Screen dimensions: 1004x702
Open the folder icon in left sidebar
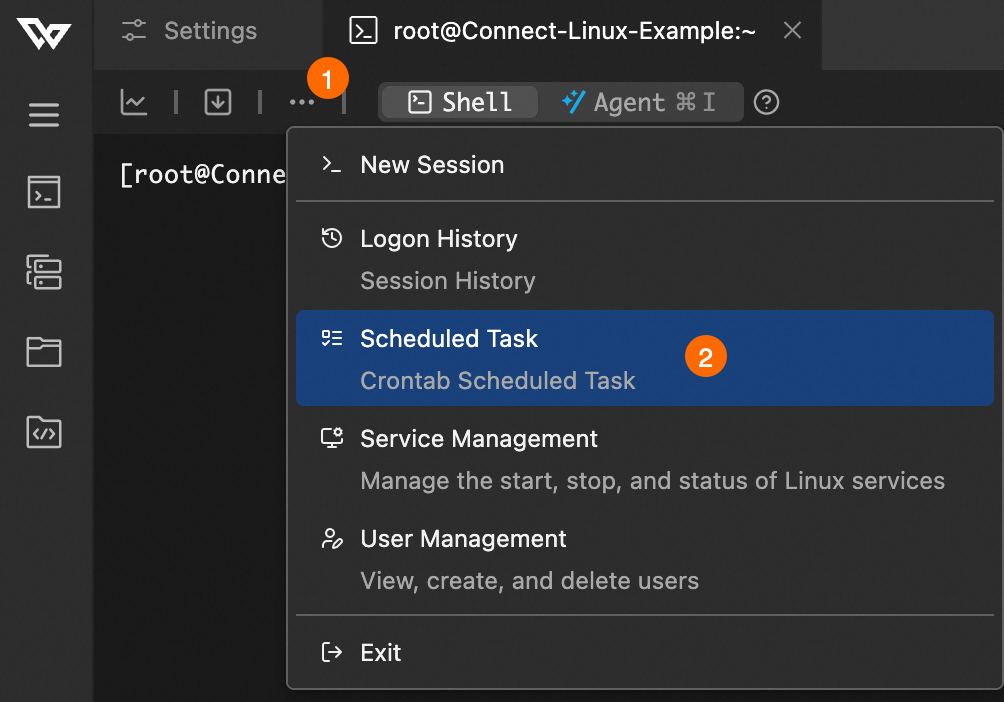click(44, 351)
